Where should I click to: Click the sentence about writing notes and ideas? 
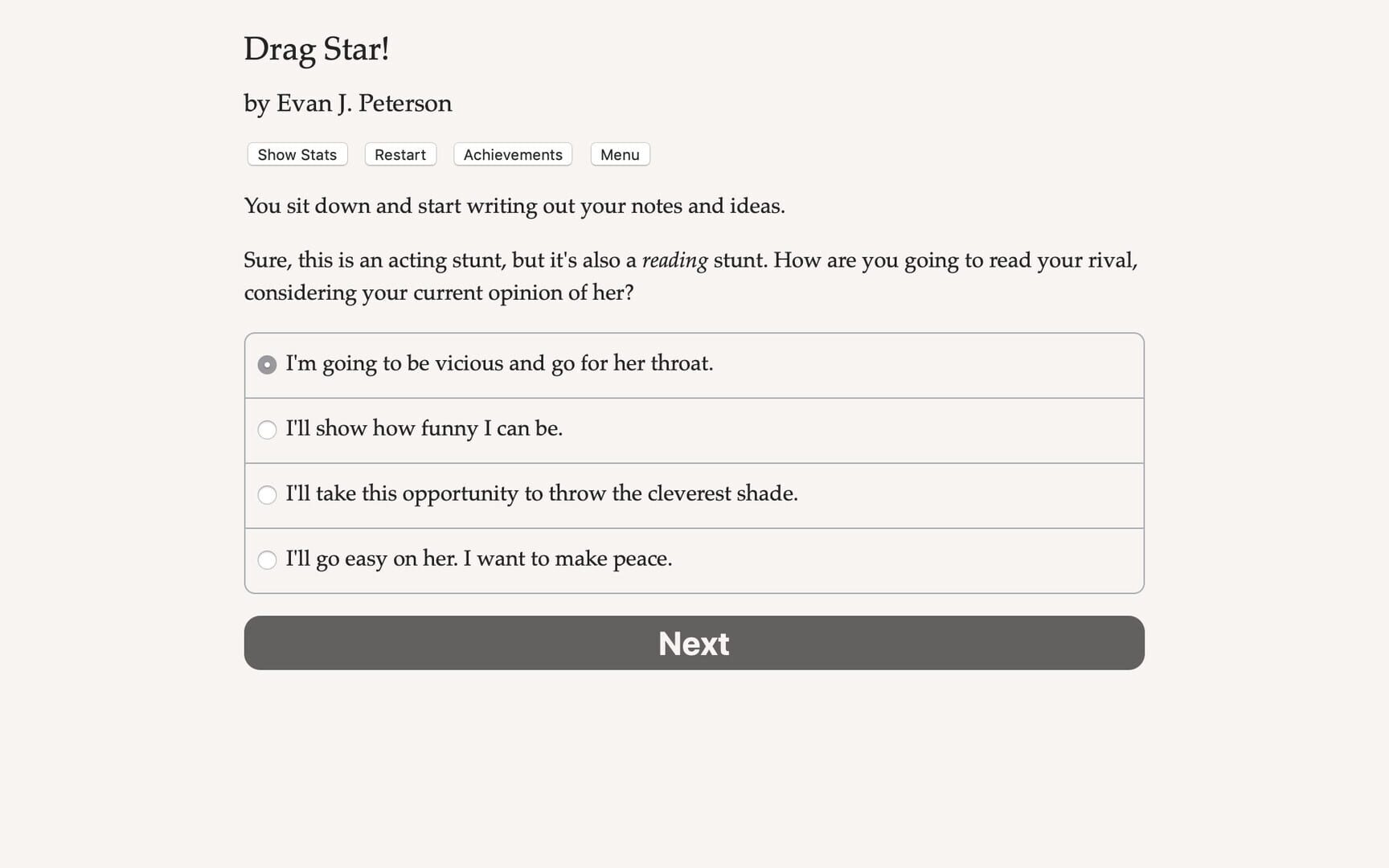(514, 206)
